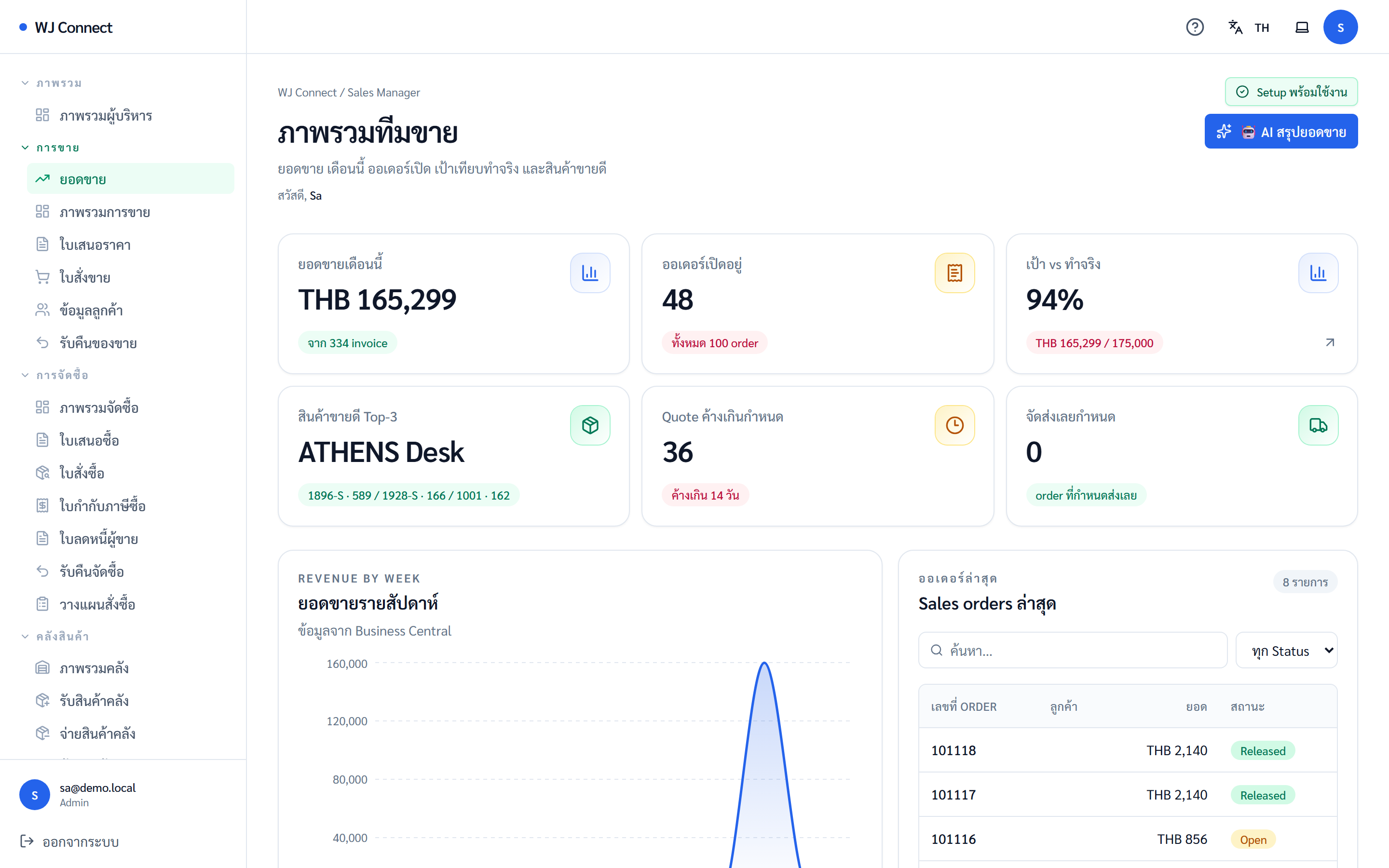Screen dimensions: 1389x868
Task: Open รับคืนจัดซื้อ menu item
Action: tap(130, 571)
